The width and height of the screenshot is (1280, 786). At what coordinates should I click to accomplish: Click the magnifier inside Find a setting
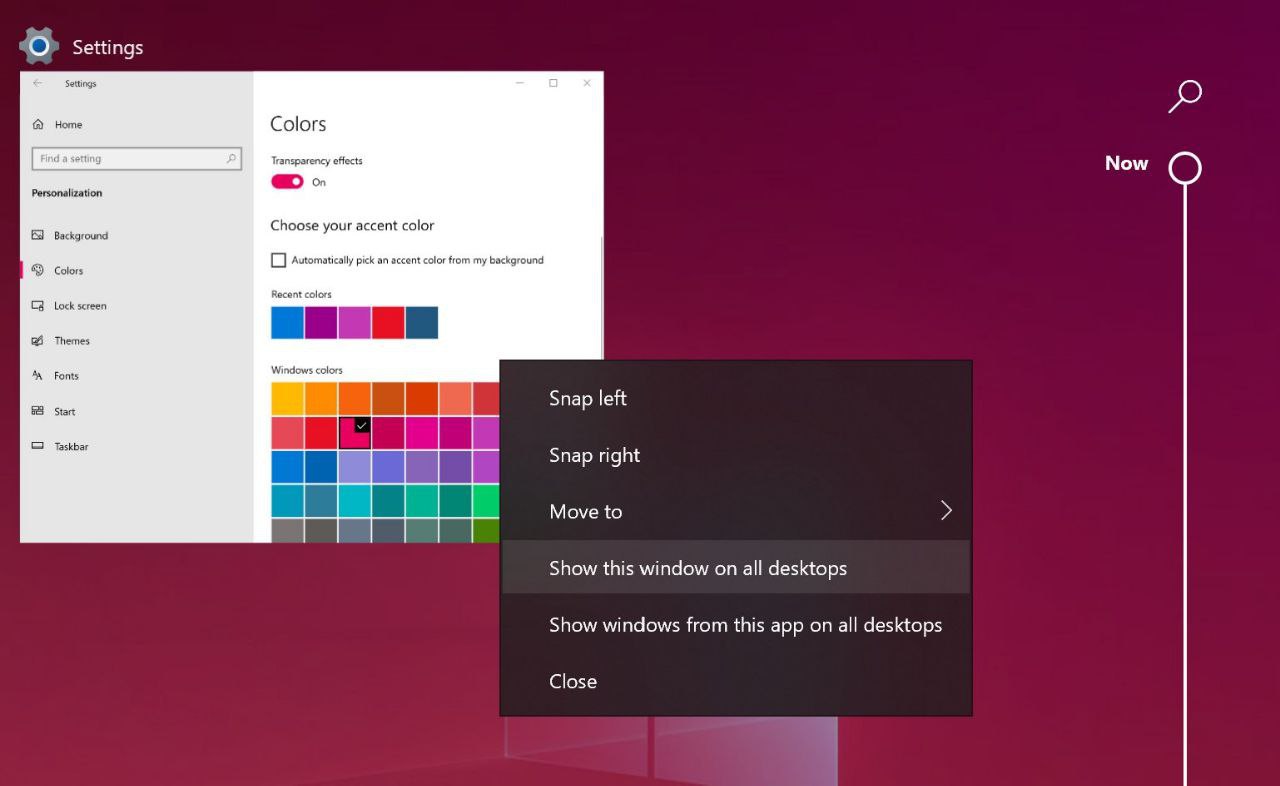[231, 158]
